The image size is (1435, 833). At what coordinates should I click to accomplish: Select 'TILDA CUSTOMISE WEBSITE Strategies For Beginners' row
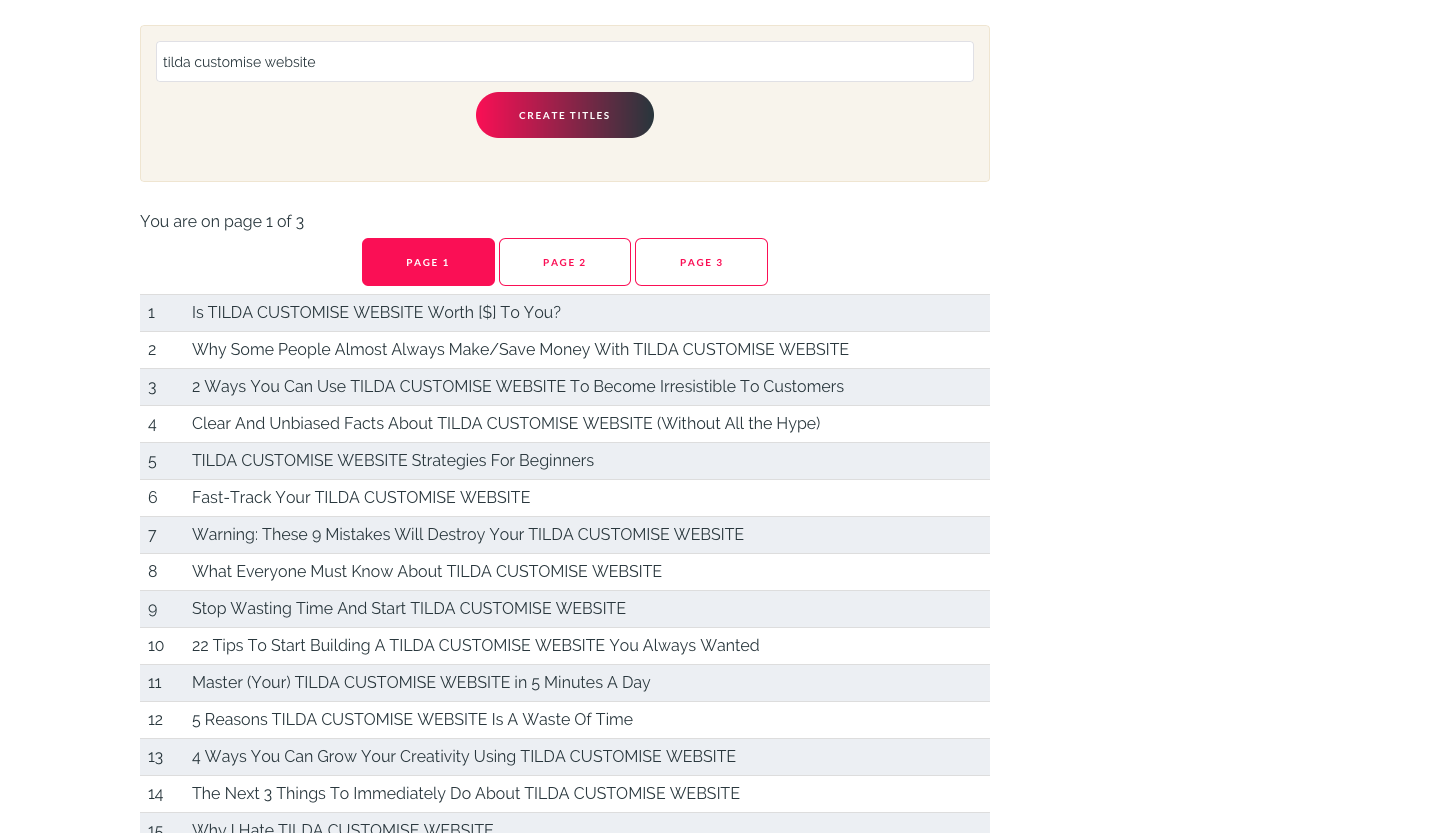(565, 461)
